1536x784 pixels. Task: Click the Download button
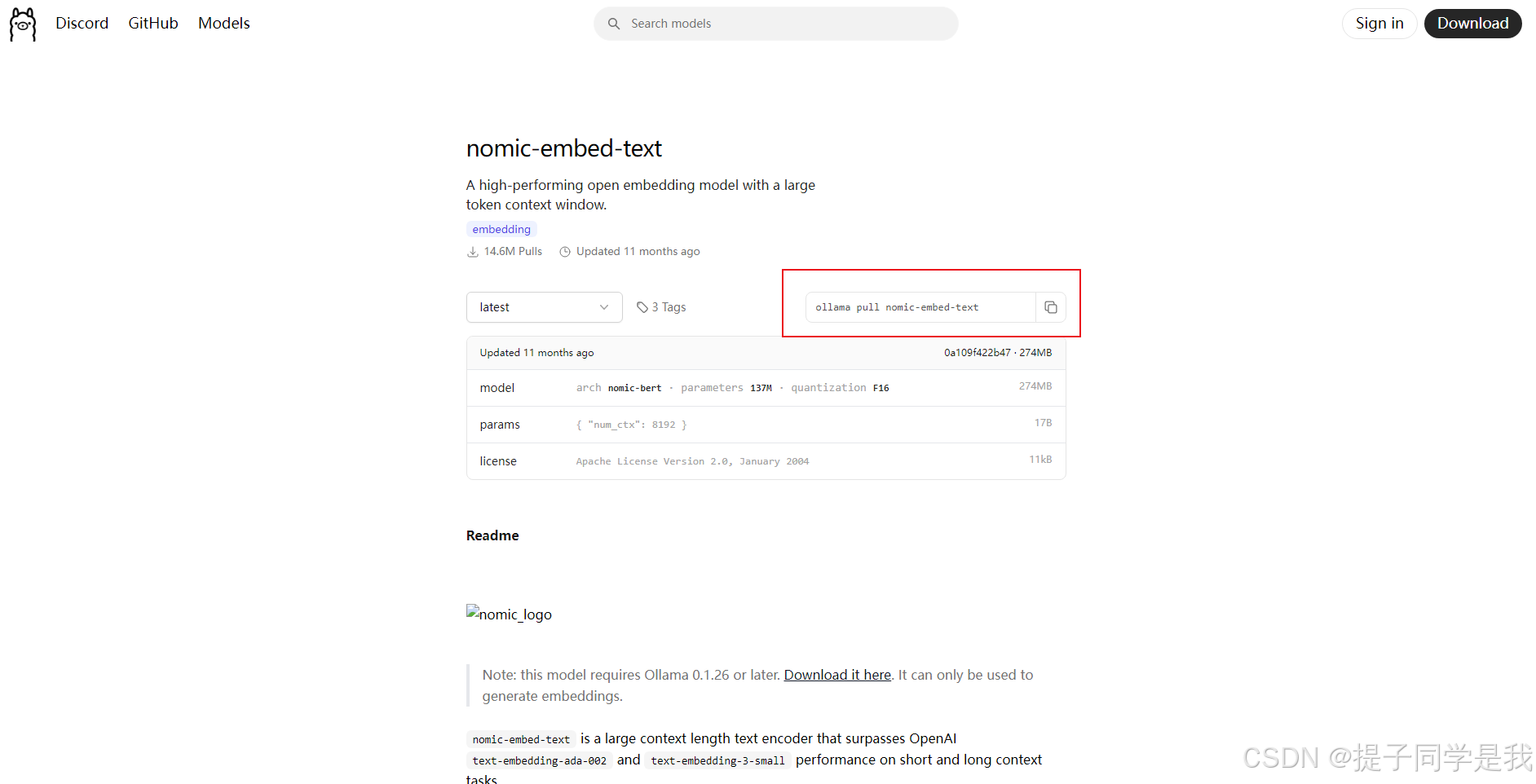pos(1472,23)
